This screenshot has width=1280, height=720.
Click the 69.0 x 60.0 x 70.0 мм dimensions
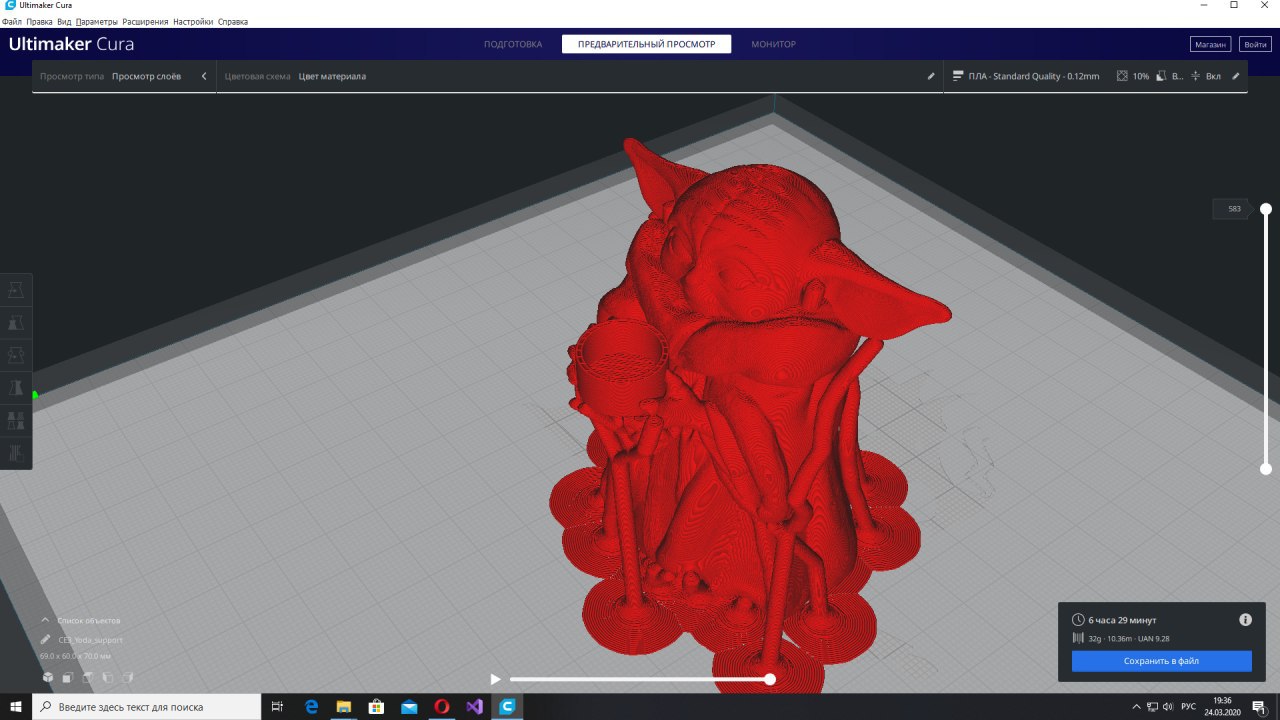[x=75, y=656]
